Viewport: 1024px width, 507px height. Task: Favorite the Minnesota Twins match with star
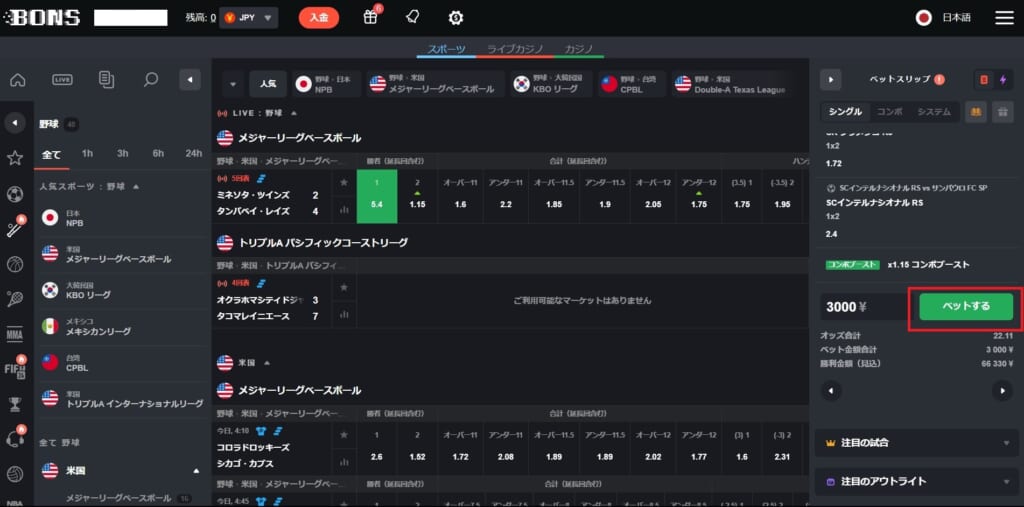pyautogui.click(x=344, y=182)
